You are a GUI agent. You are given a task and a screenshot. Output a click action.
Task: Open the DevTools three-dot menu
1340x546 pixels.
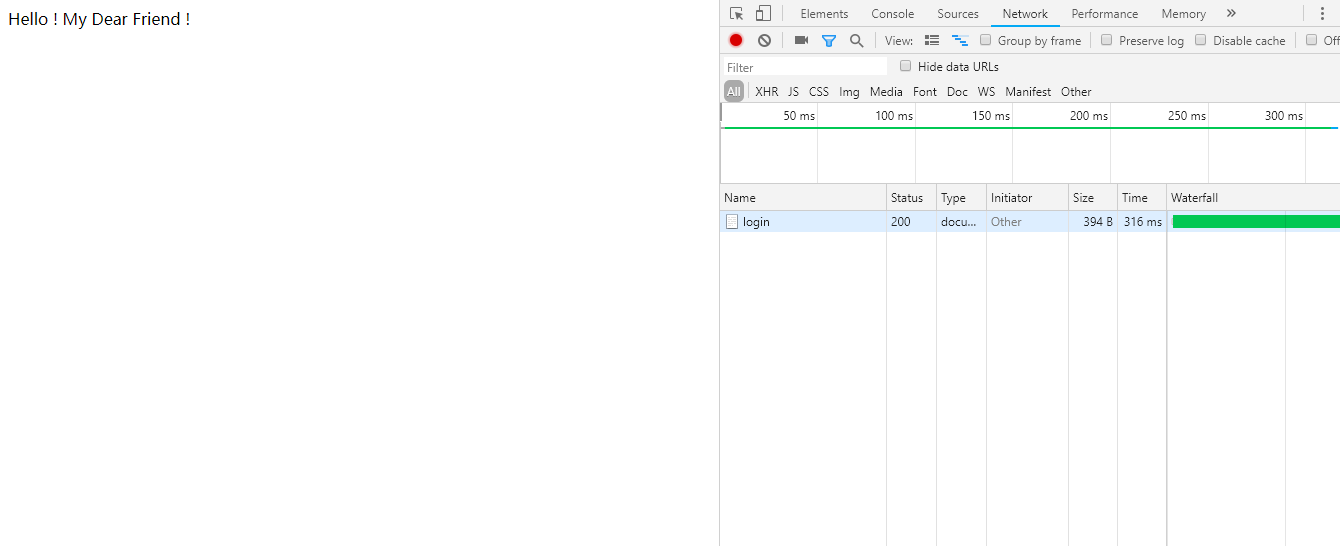[x=1322, y=14]
